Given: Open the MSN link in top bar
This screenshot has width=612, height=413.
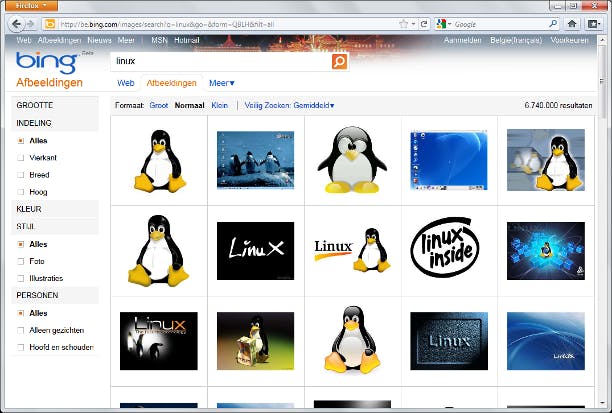Looking at the screenshot, I should [x=159, y=40].
